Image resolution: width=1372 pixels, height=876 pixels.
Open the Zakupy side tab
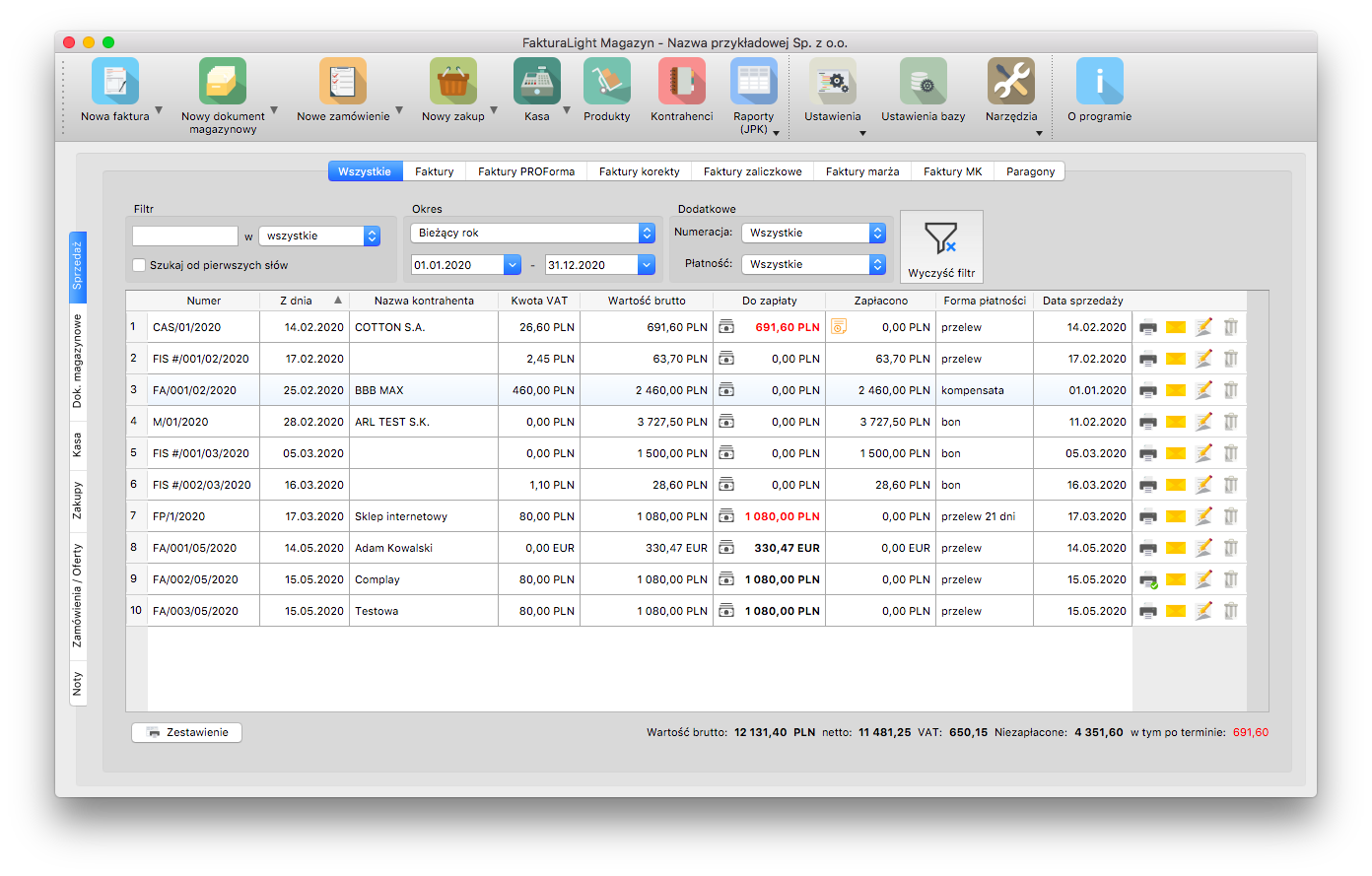pos(78,501)
